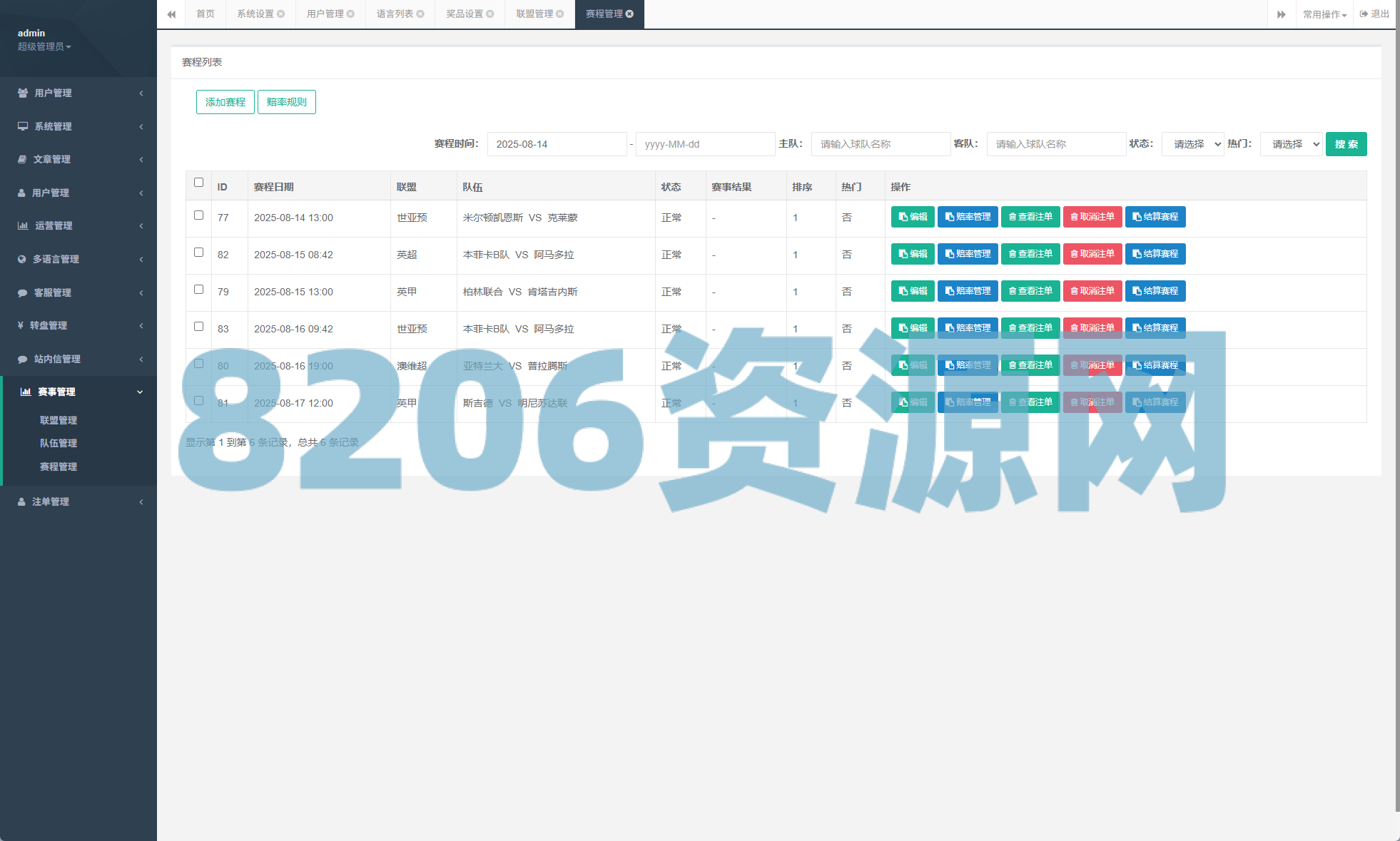
Task: Click the 主队 team name input
Action: (x=881, y=144)
